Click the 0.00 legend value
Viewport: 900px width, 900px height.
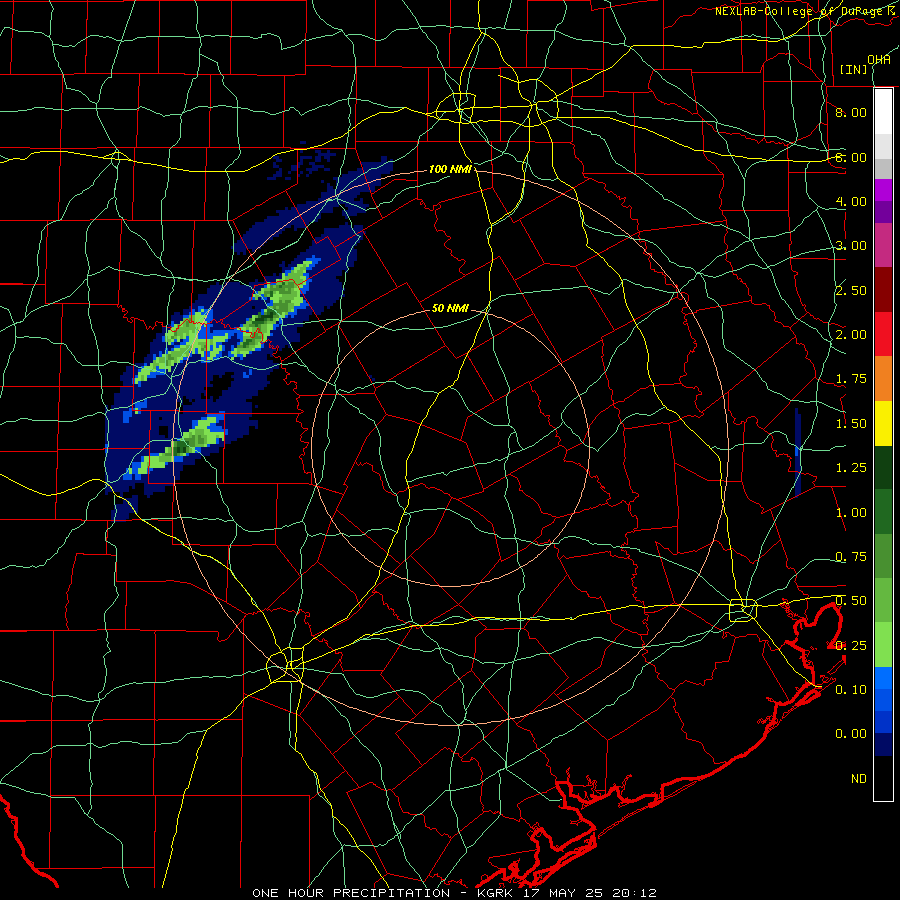[x=851, y=734]
